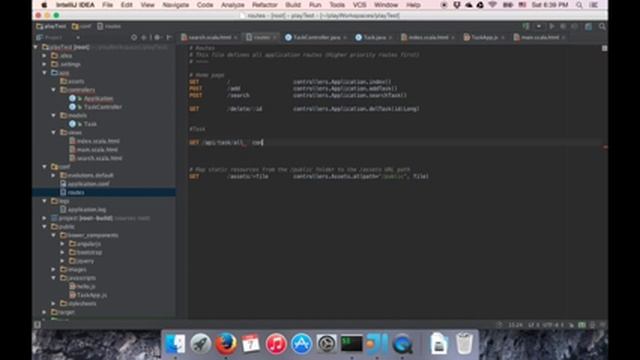Viewport: 640px width, 360px height.
Task: Expand the jquery folder
Action: pyautogui.click(x=62, y=261)
